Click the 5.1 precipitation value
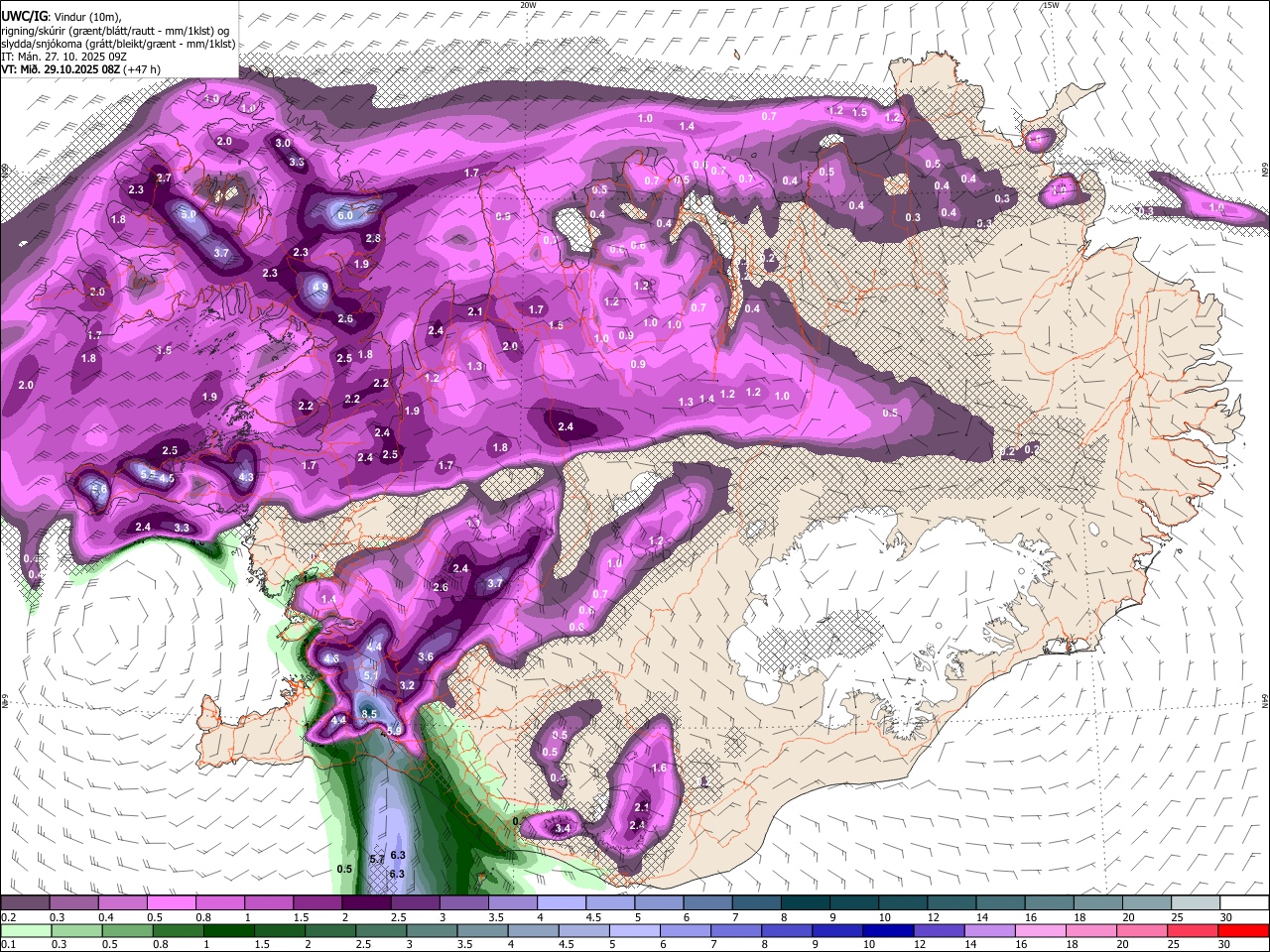This screenshot has height=952, width=1270. point(372,675)
